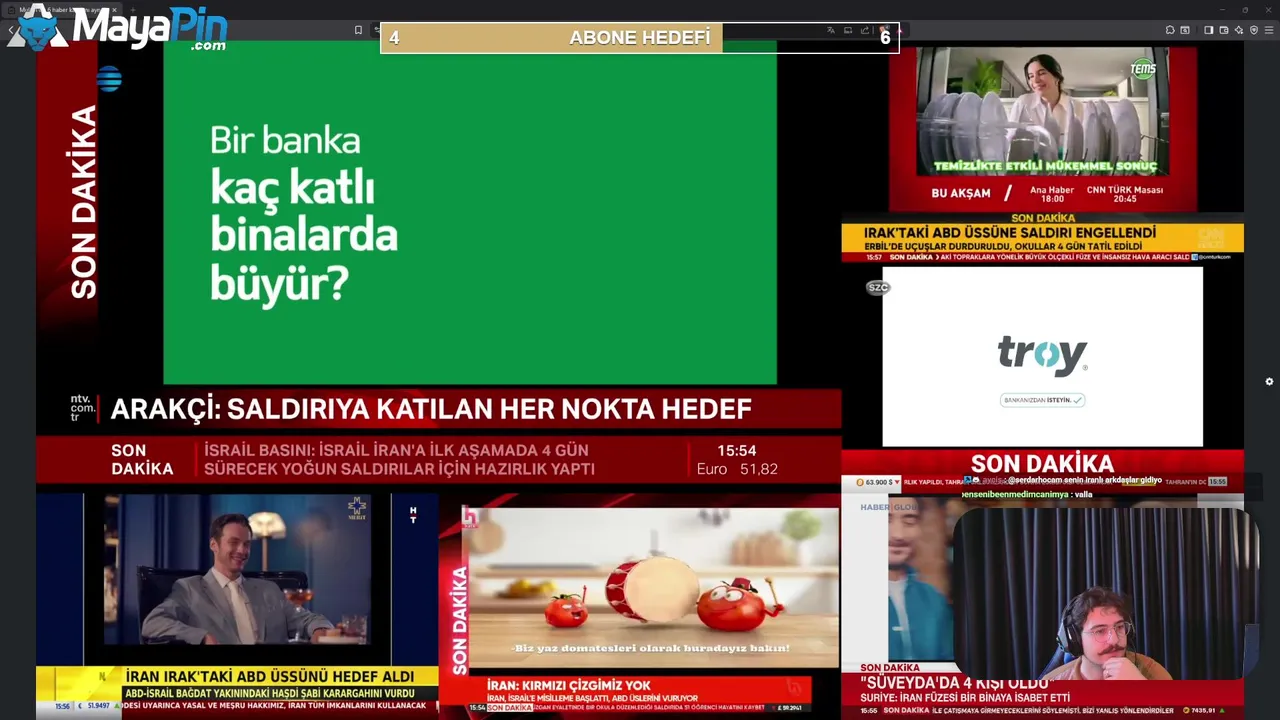Open the media control icon in toolbar

point(1185,30)
